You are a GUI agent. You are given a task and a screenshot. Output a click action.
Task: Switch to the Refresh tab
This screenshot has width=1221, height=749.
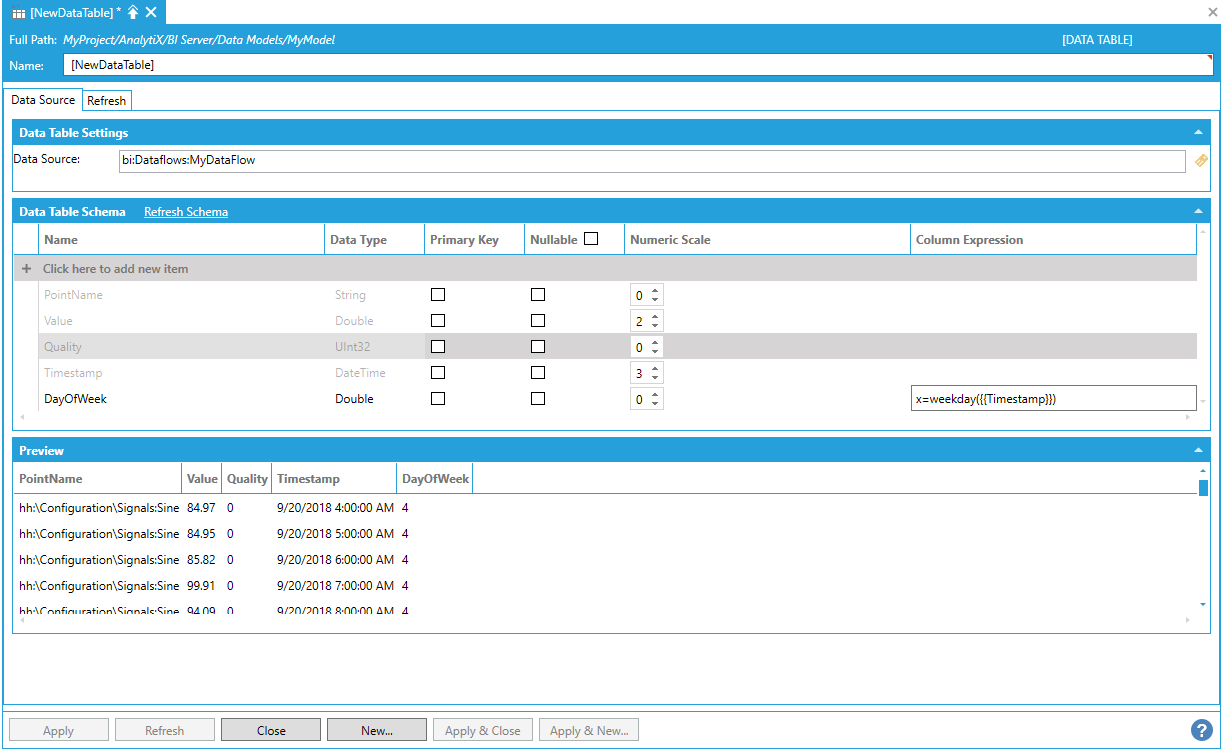[x=106, y=101]
